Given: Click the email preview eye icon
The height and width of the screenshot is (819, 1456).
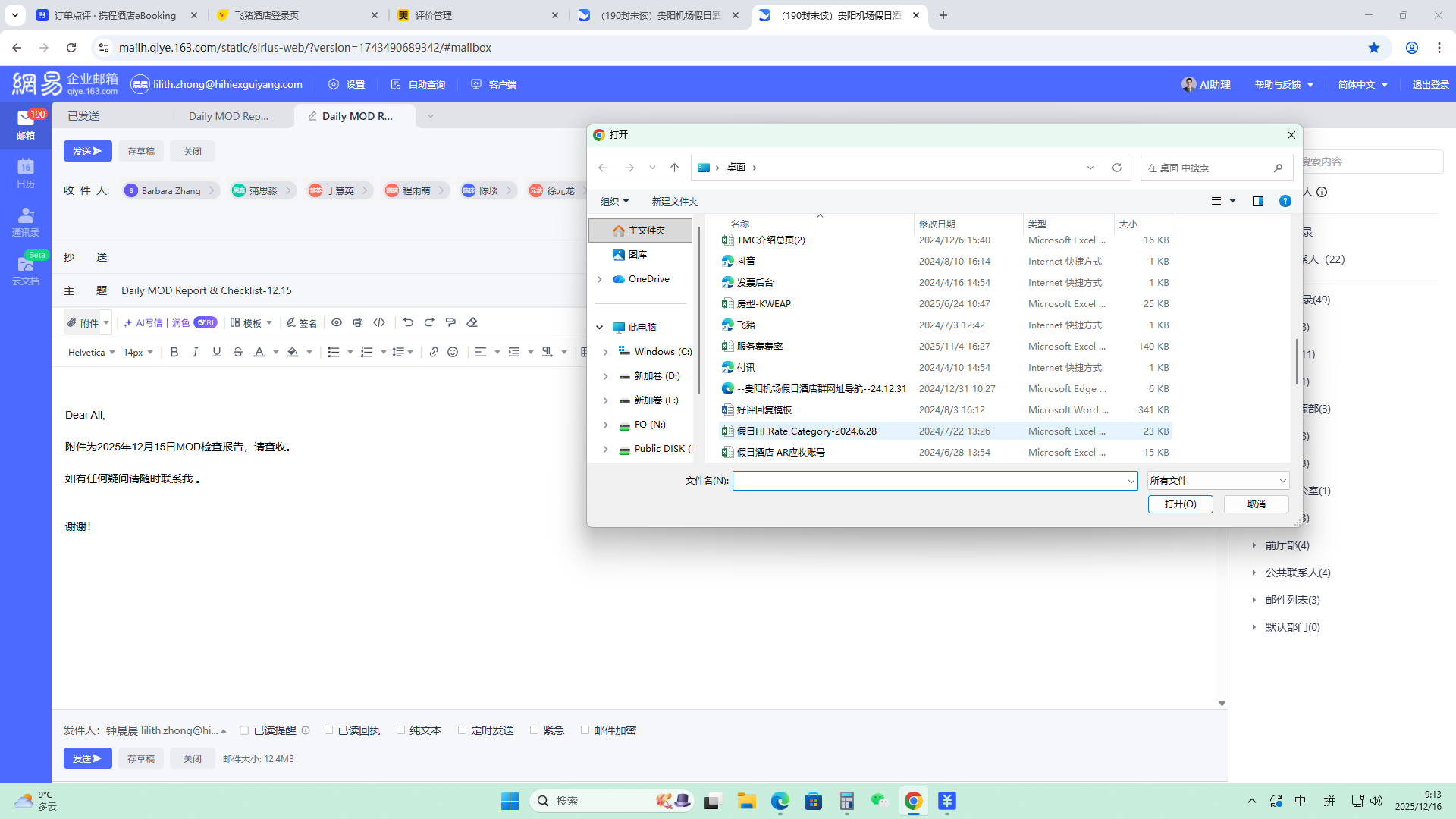Looking at the screenshot, I should point(337,322).
